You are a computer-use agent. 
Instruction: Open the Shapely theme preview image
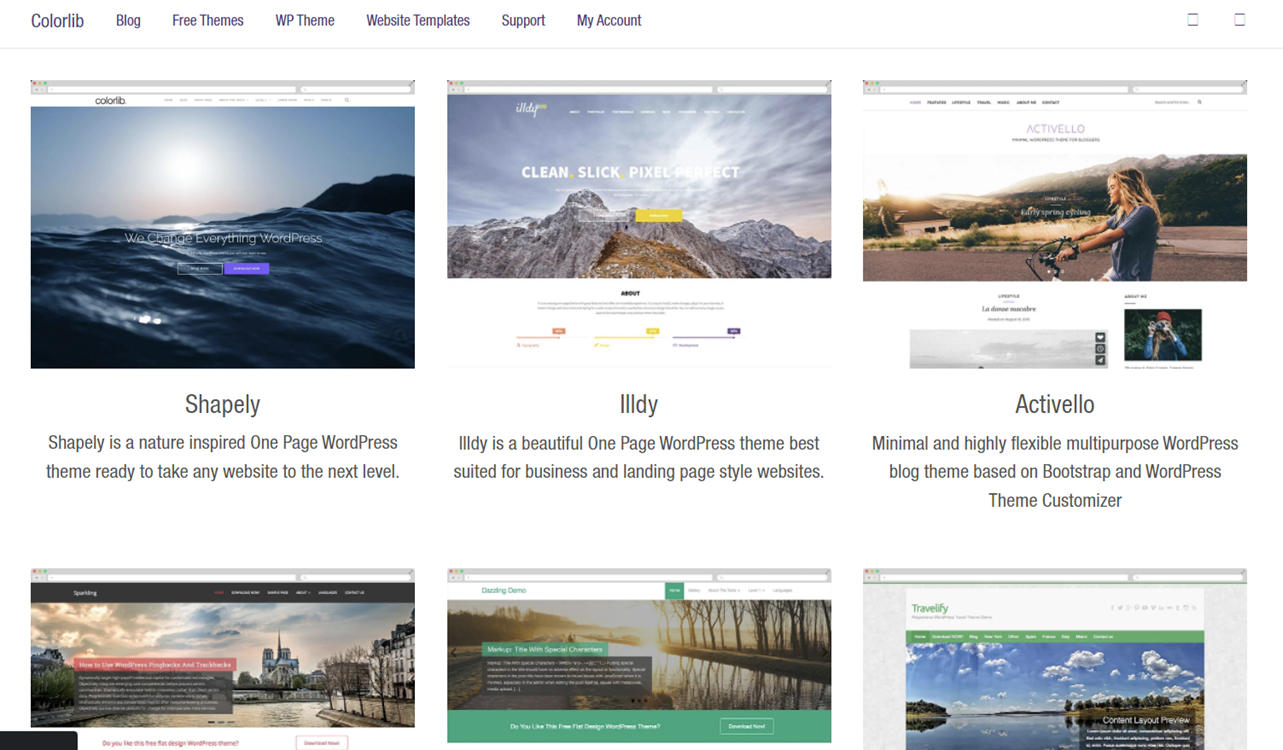click(x=223, y=224)
